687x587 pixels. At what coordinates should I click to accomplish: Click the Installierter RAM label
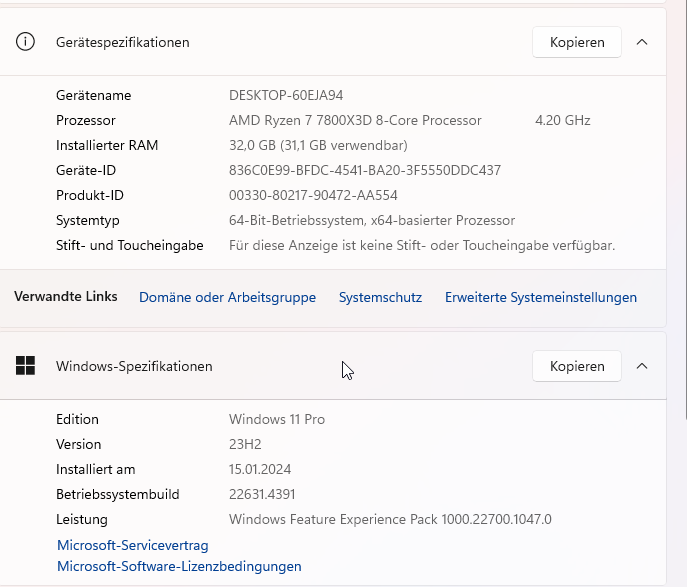(107, 145)
